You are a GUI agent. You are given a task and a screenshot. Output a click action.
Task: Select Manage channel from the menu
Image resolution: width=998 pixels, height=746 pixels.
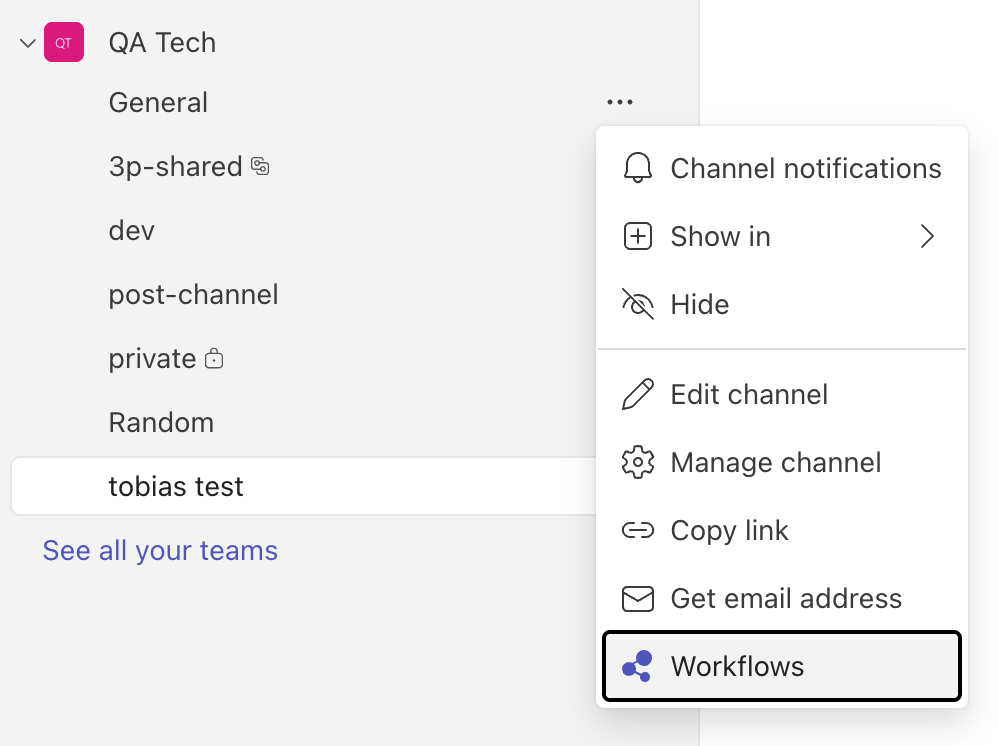(776, 462)
